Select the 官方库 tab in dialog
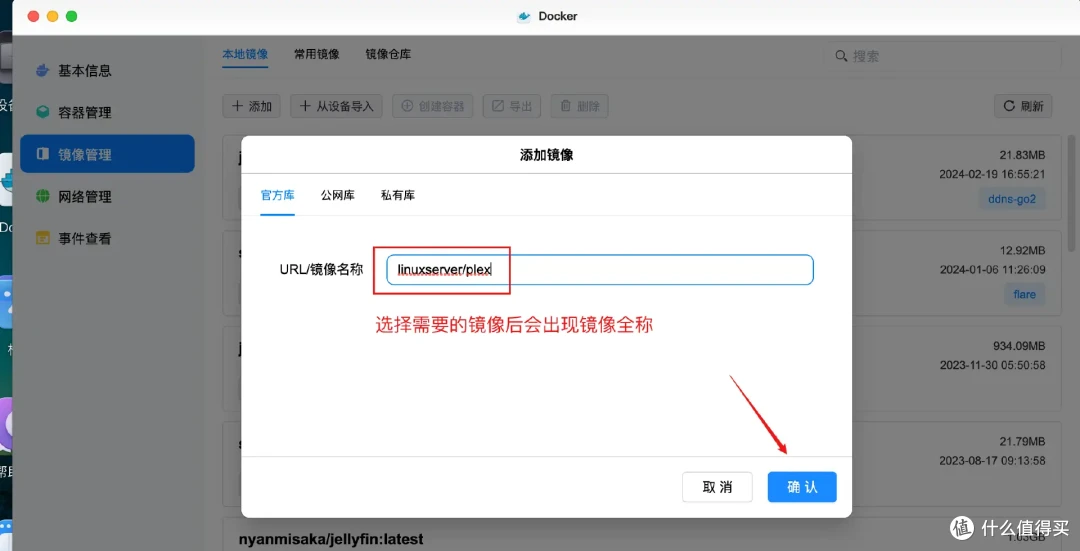Screen dimensions: 1080x551 coord(278,195)
